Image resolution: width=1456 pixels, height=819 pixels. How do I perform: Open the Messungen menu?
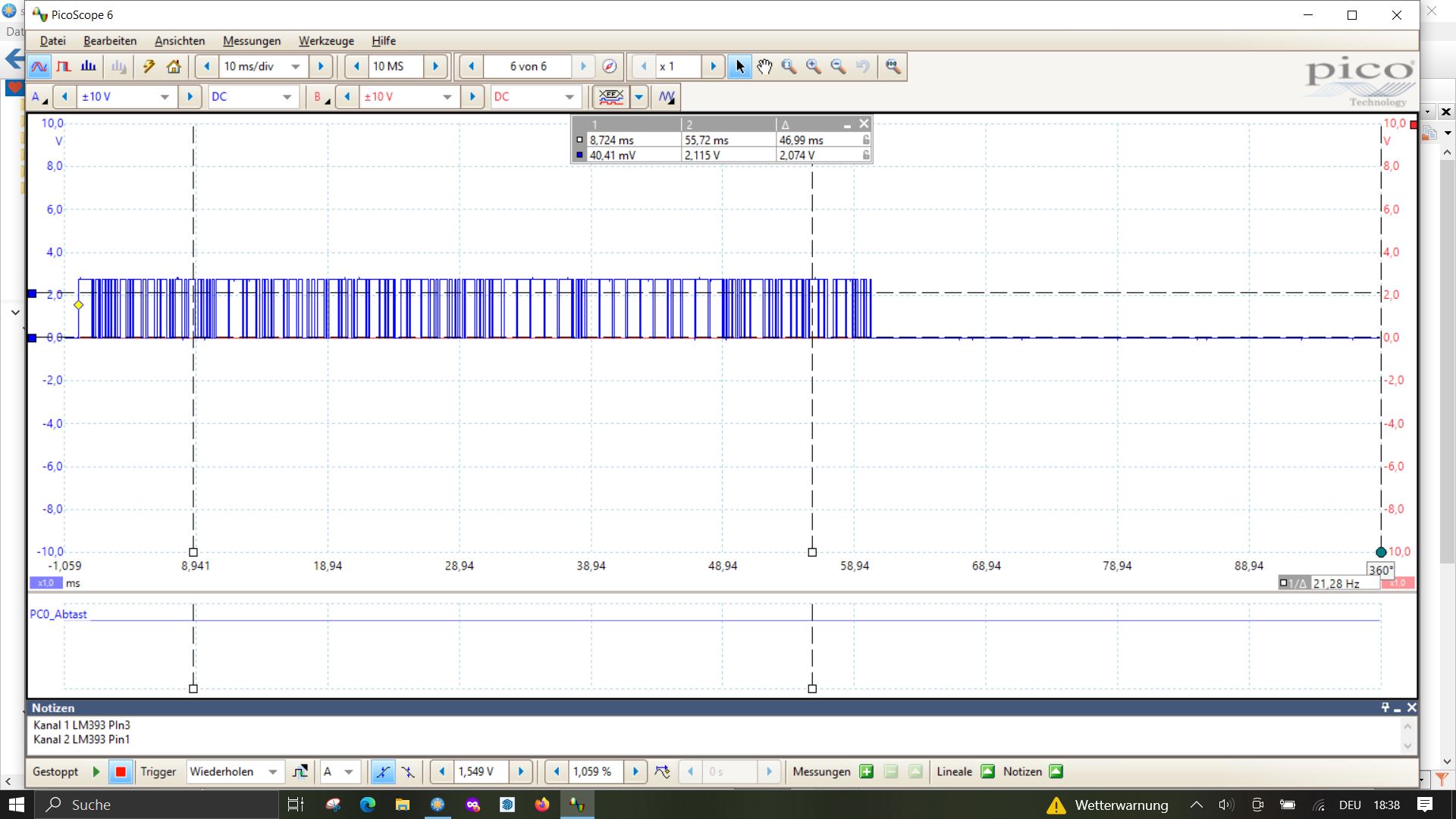(x=251, y=41)
